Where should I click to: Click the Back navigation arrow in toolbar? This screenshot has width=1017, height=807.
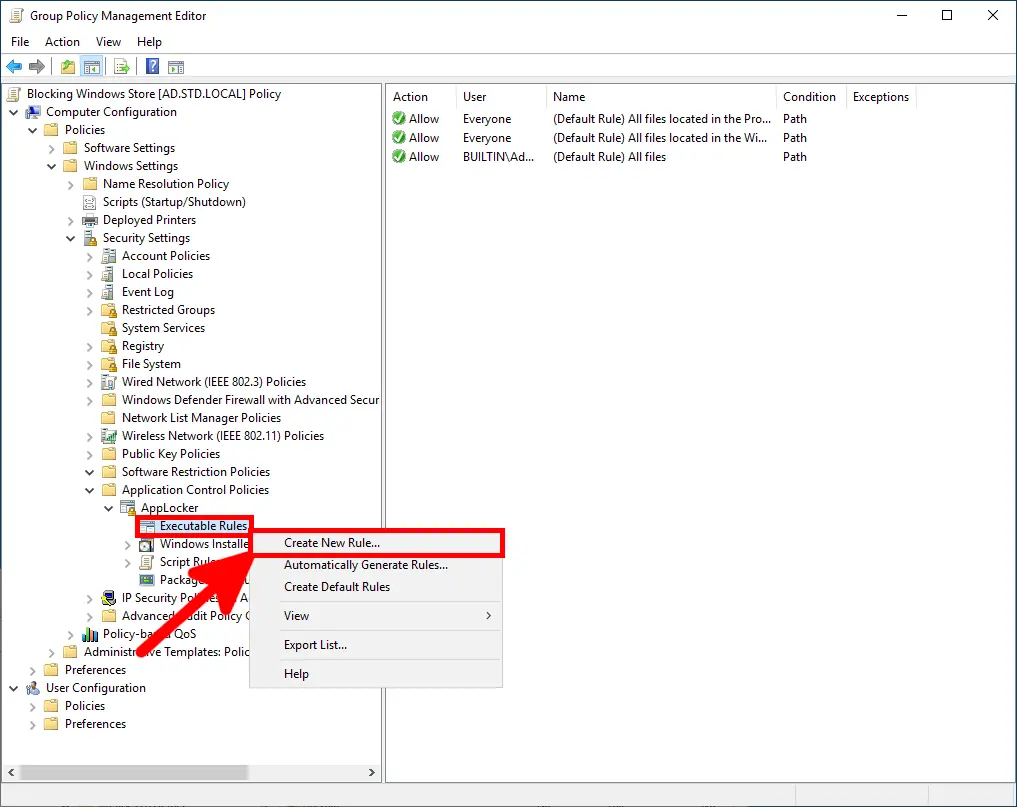coord(14,66)
